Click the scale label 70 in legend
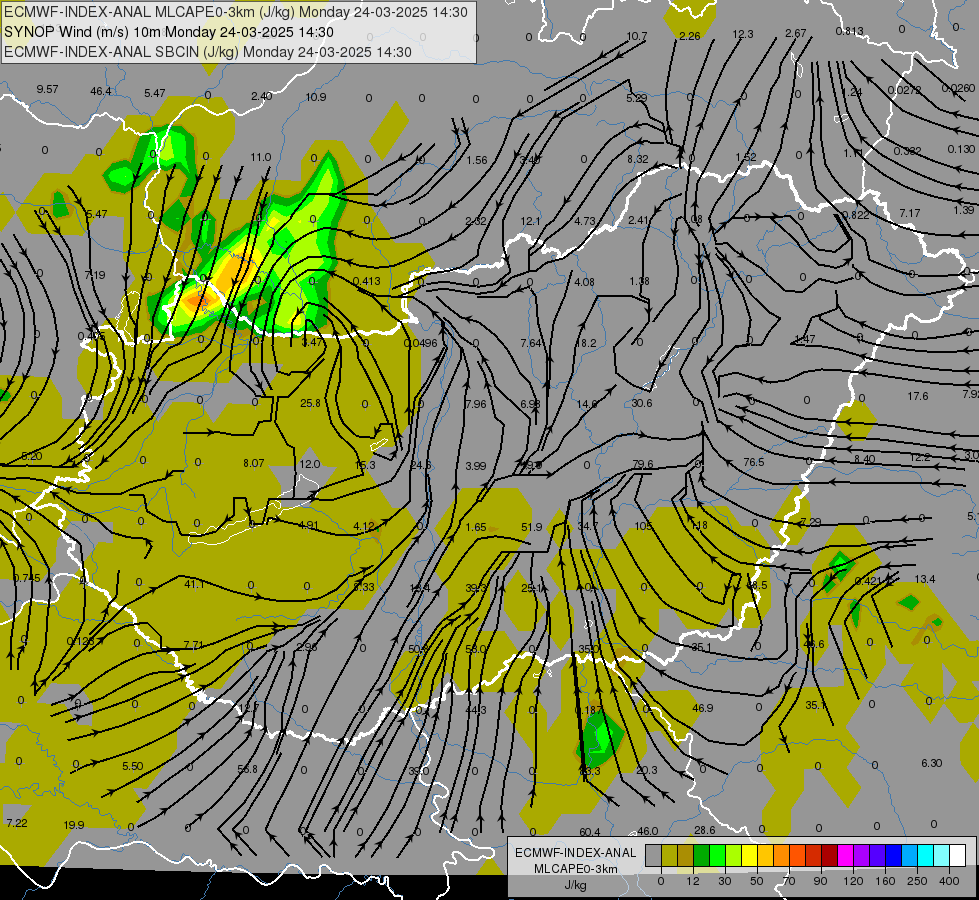The image size is (979, 900). click(x=789, y=881)
